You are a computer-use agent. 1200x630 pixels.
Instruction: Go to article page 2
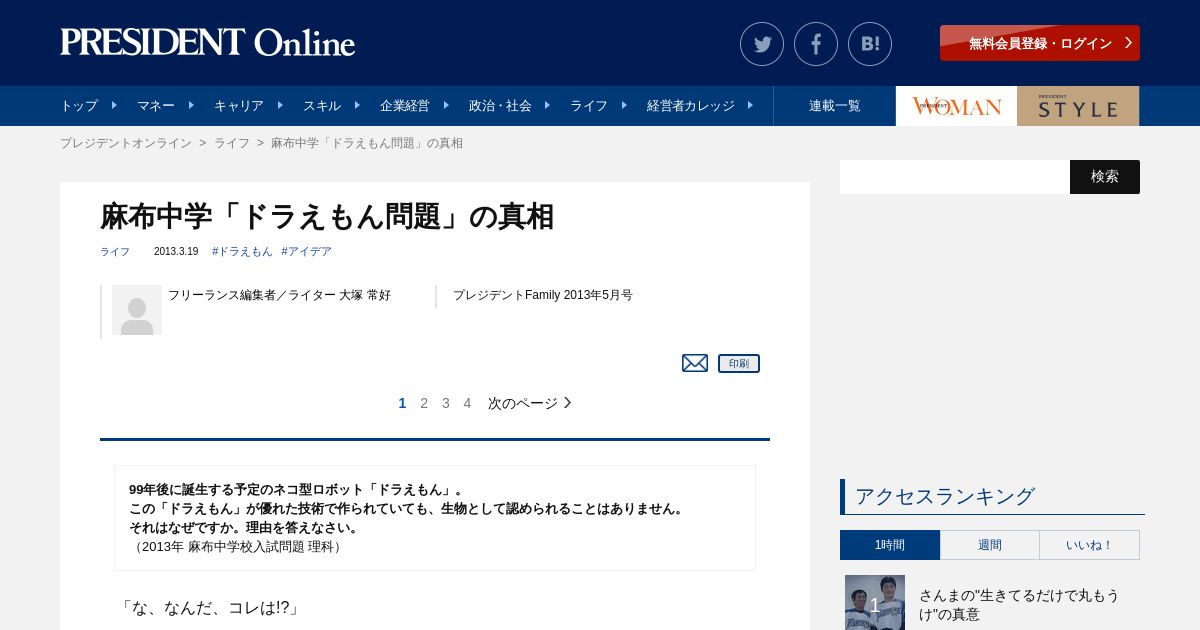pos(424,403)
